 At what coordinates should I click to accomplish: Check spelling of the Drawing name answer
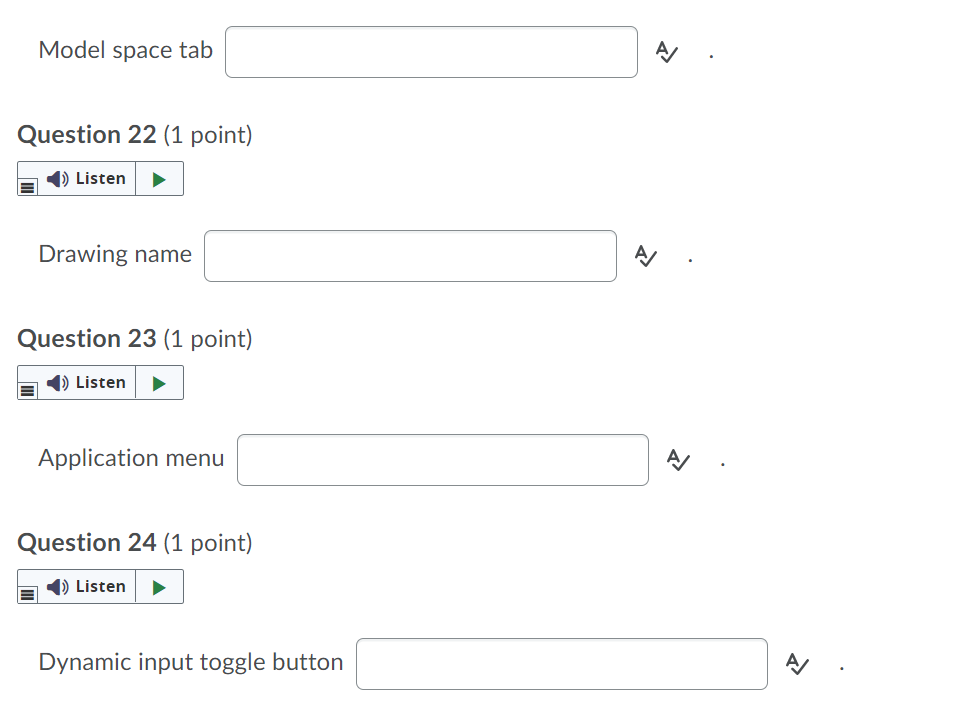coord(646,256)
